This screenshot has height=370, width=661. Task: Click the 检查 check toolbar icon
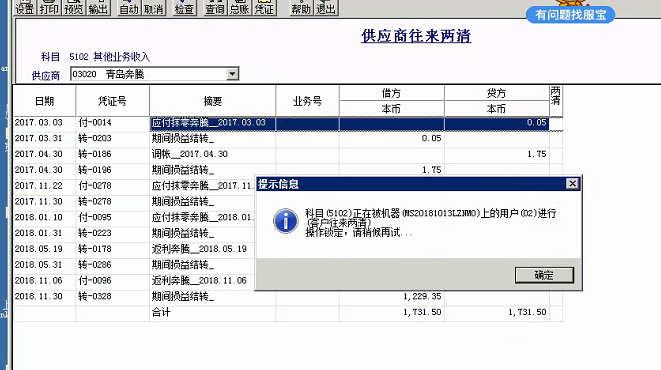pos(185,7)
